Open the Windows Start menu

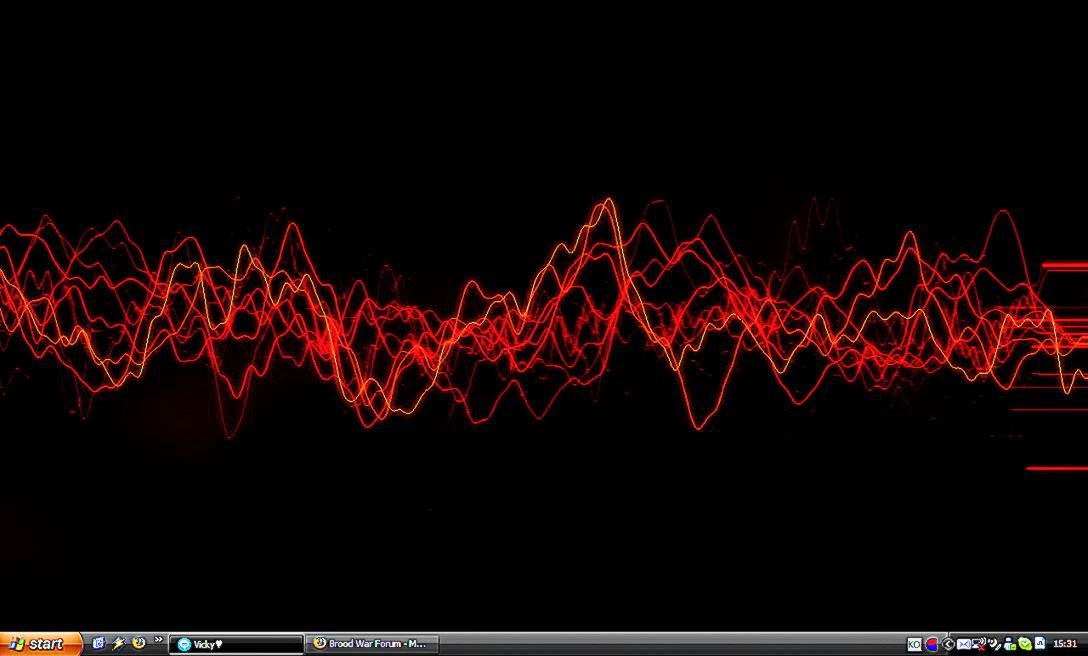40,644
